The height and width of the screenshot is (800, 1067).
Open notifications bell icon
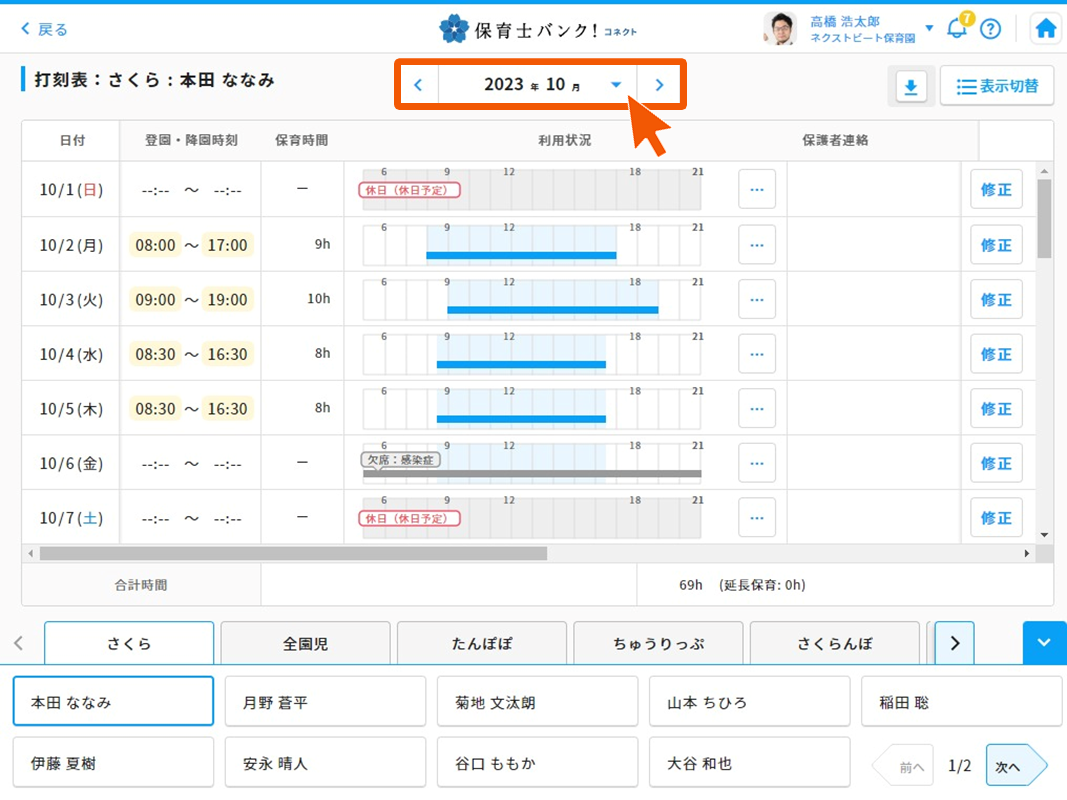tap(956, 28)
